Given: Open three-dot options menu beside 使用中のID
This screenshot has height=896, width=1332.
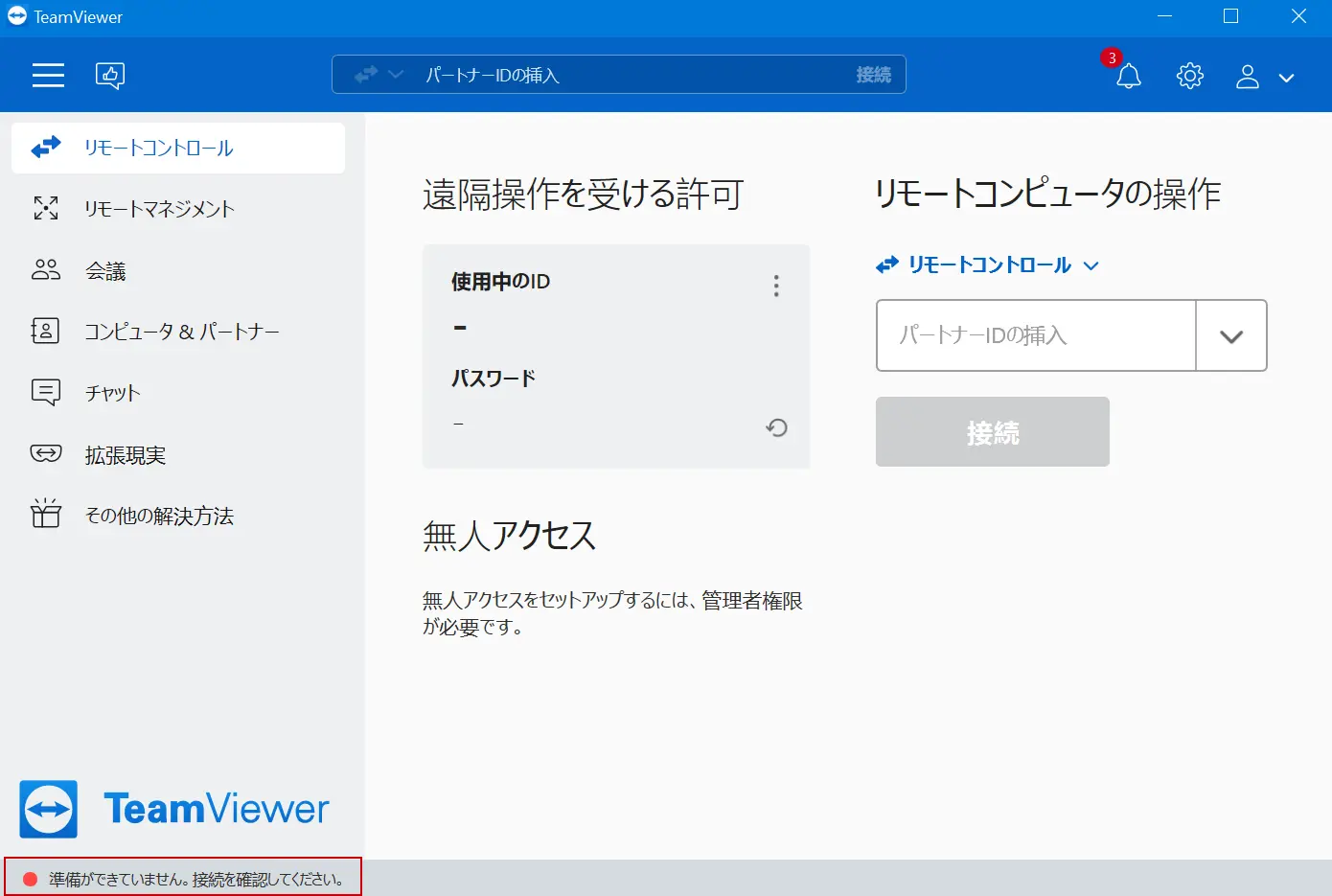Looking at the screenshot, I should 776,286.
